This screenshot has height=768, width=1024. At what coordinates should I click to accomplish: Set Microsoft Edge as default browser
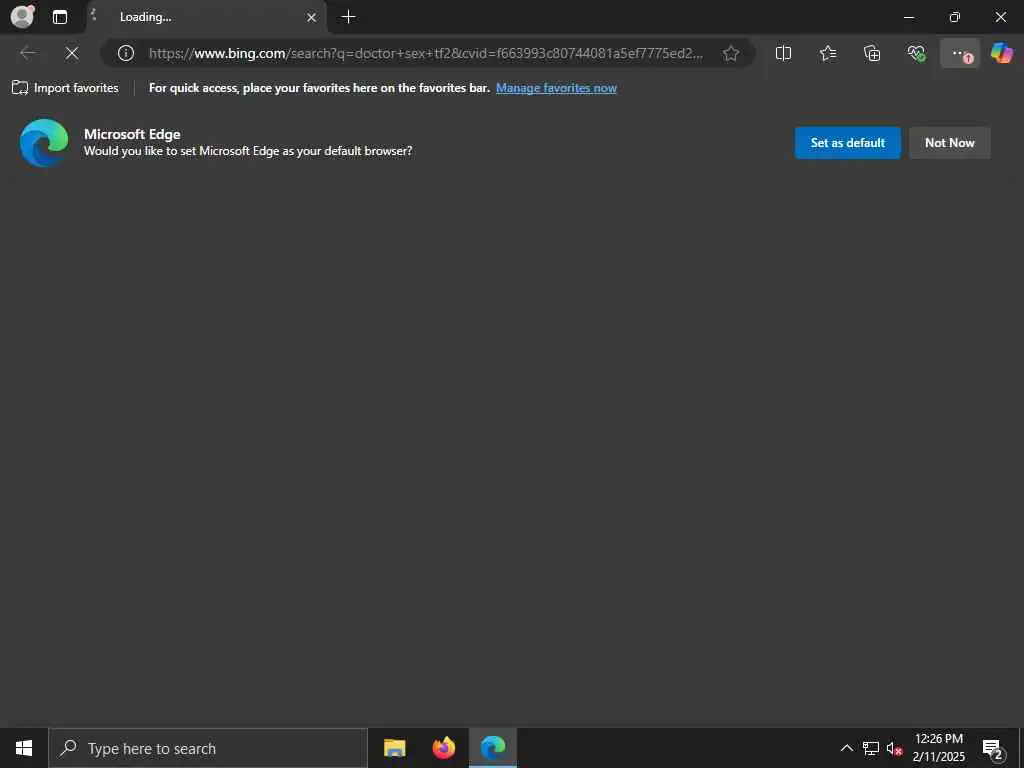coord(848,142)
